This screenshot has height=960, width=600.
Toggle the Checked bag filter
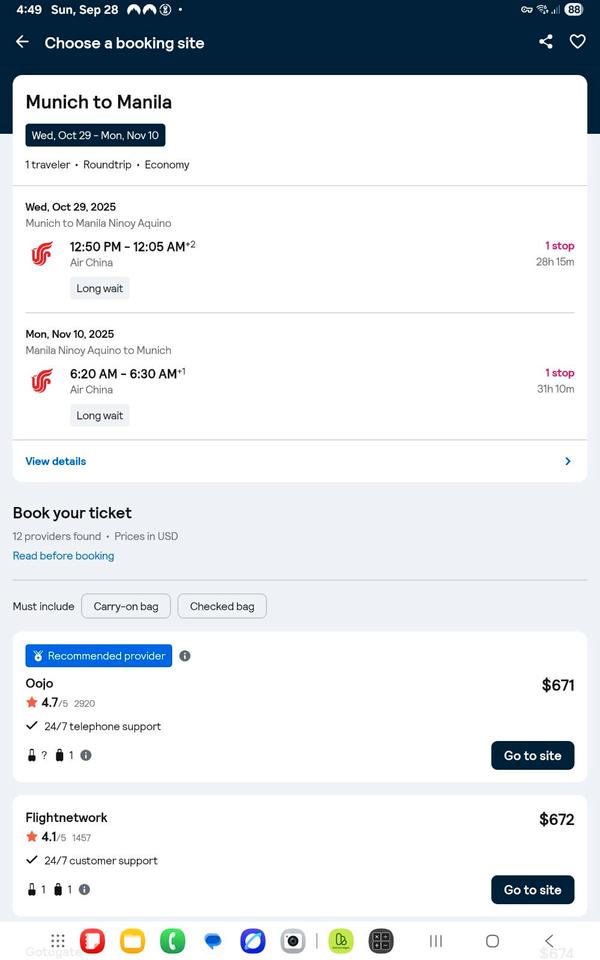point(222,606)
